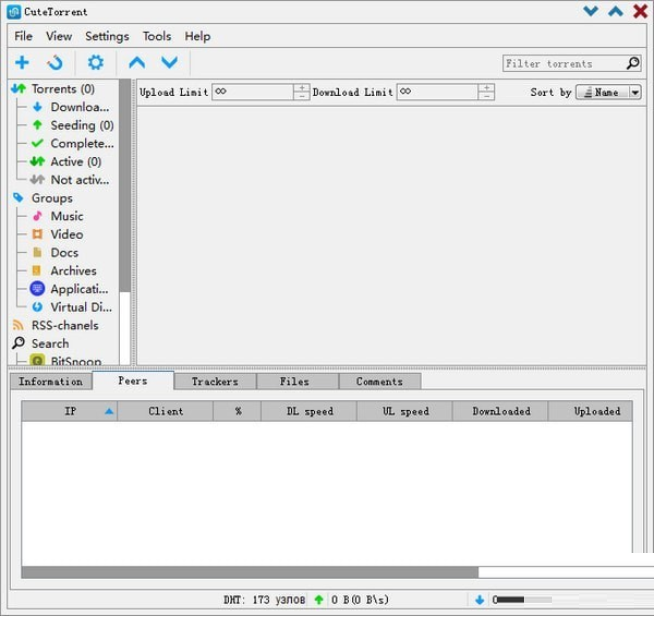The image size is (654, 617).
Task: Show Seeding torrents category
Action: pos(81,125)
